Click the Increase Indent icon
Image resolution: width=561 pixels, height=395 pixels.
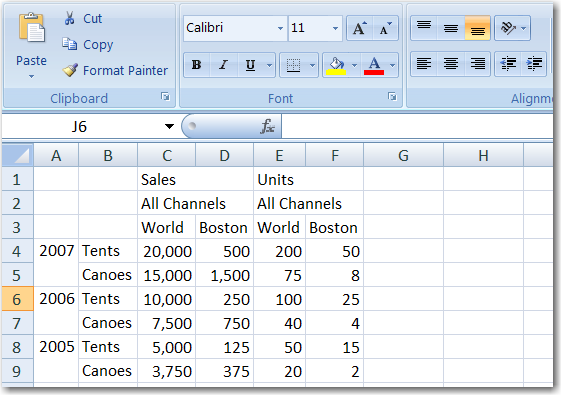point(534,64)
